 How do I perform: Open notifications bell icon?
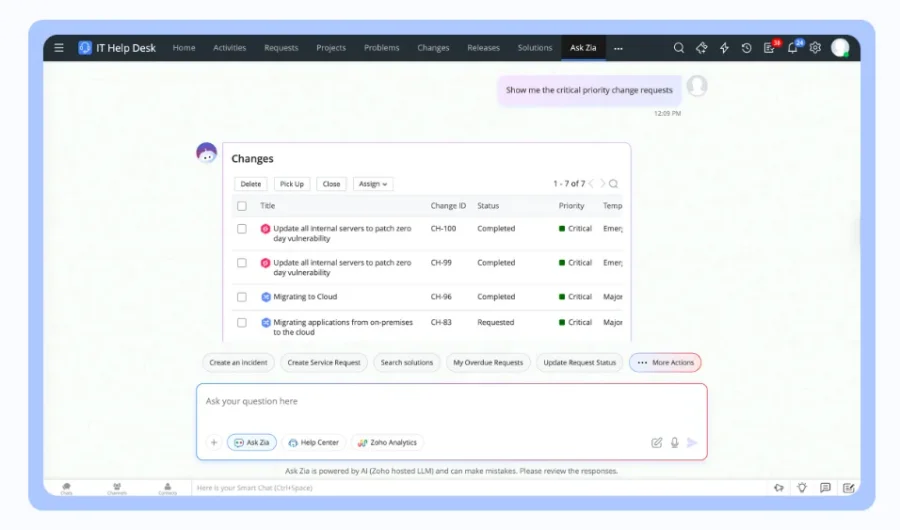[793, 48]
